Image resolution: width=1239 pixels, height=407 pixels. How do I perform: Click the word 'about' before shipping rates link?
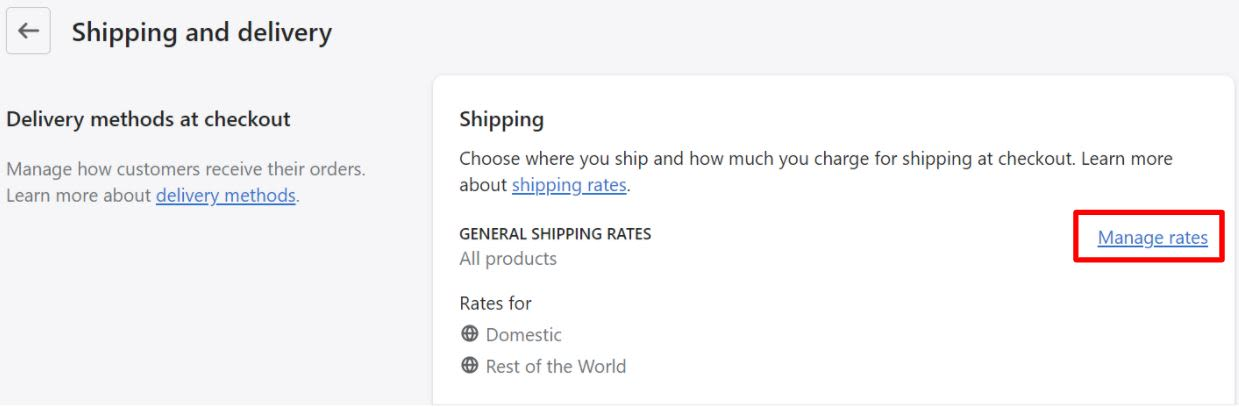pos(483,185)
